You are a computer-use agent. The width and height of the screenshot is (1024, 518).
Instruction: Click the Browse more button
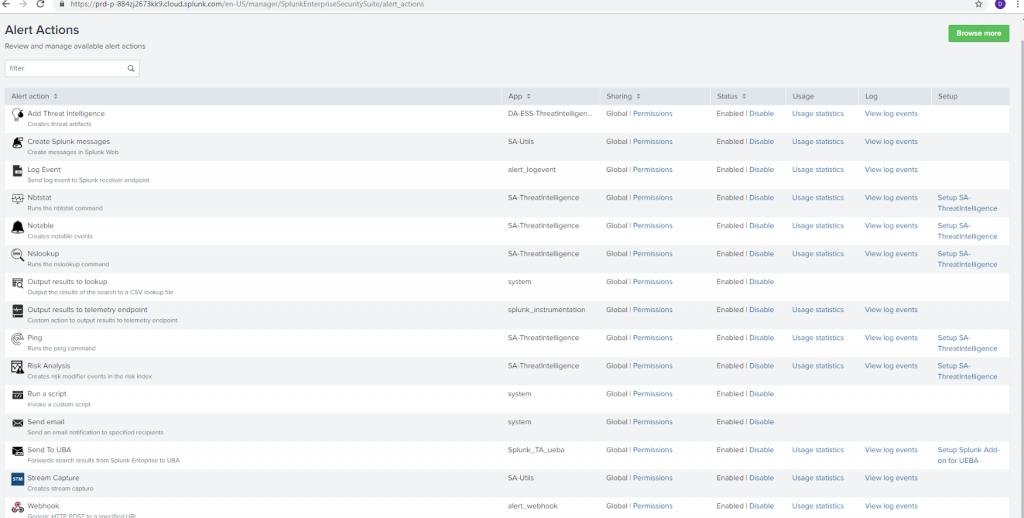coord(978,33)
